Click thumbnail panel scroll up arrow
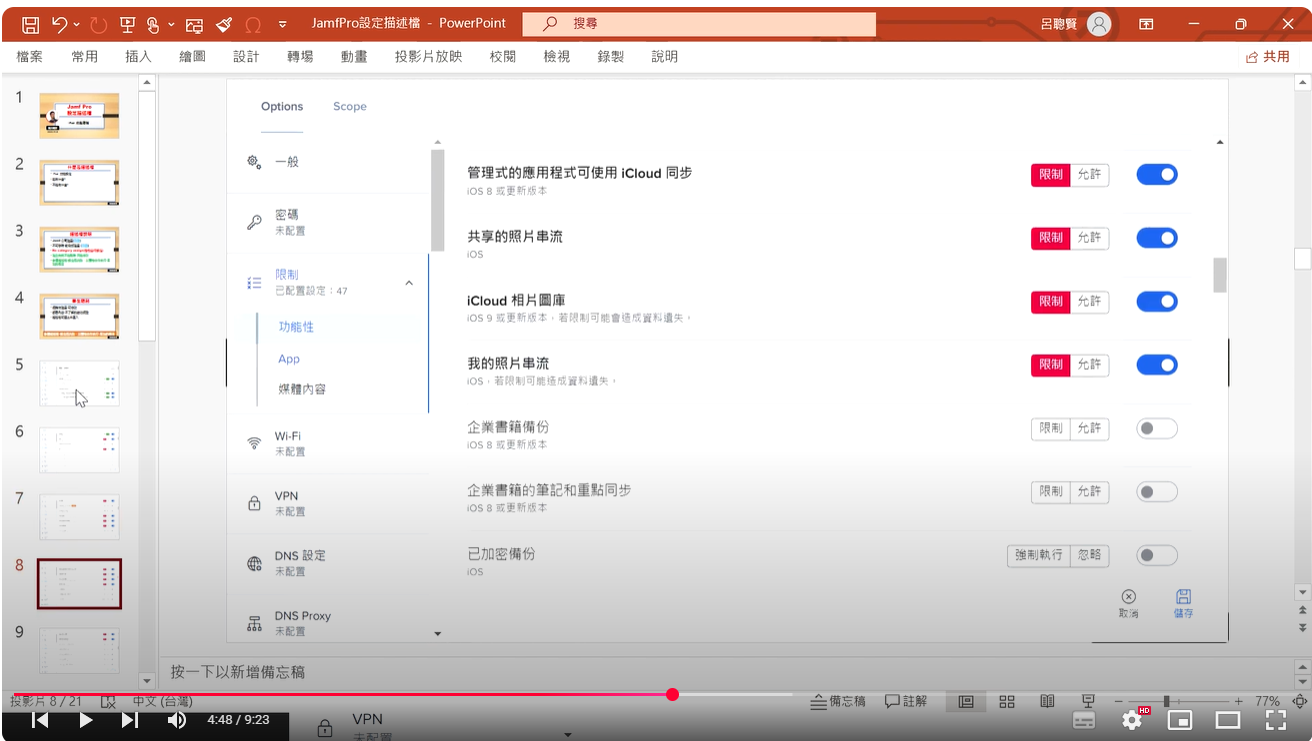Viewport: 1312px width, 741px height. pyautogui.click(x=147, y=82)
